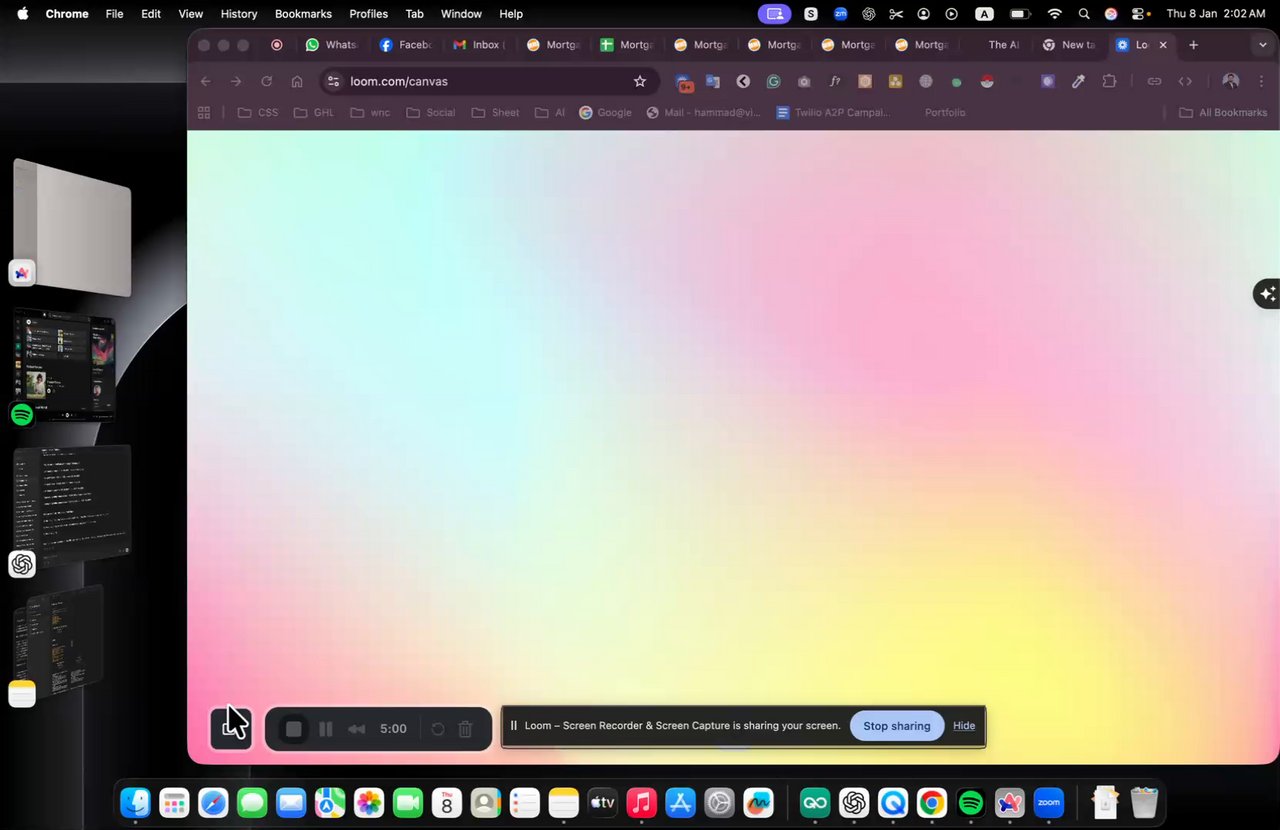Go back to the previous page
Screen dimensions: 1280x830
(206, 81)
